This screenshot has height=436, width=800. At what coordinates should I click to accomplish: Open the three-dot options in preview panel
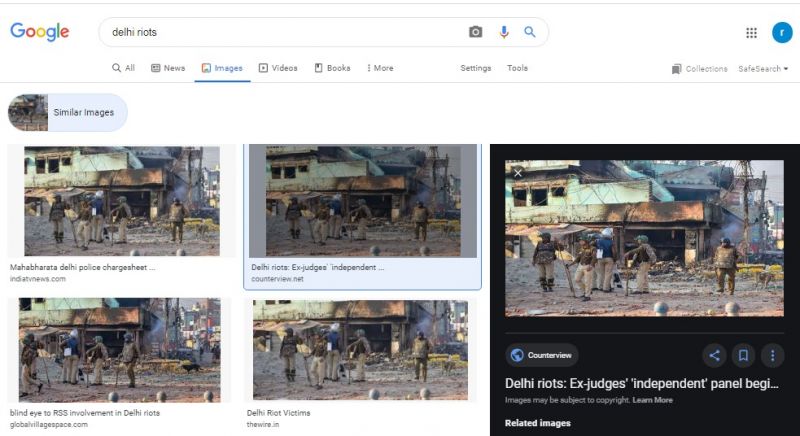[772, 355]
